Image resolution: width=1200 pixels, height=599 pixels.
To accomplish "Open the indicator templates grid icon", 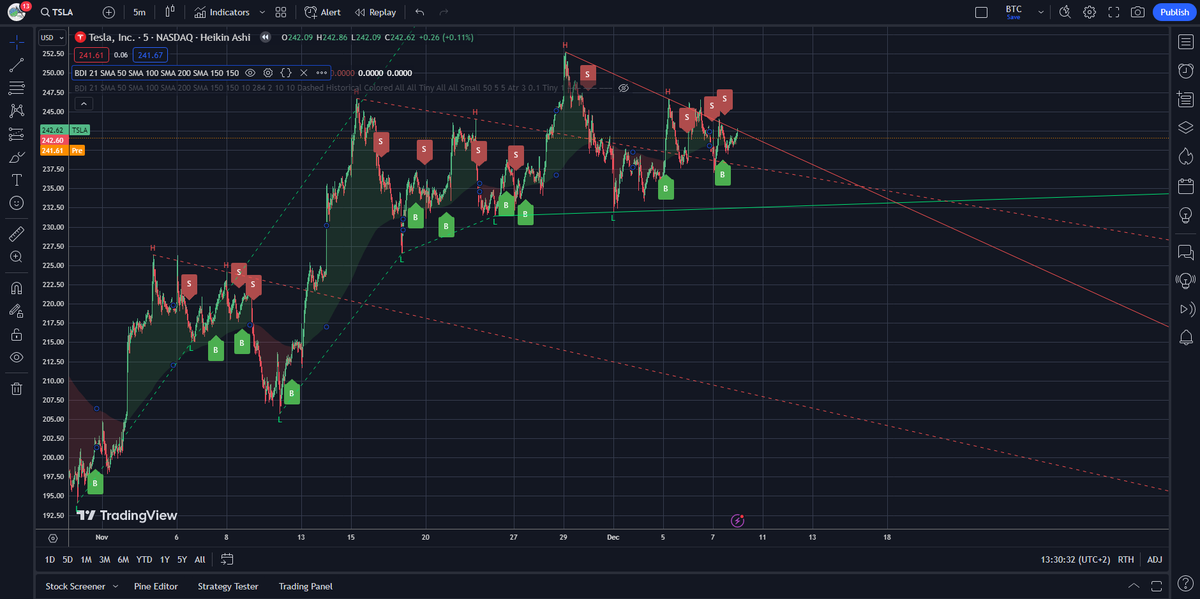I will [x=281, y=12].
